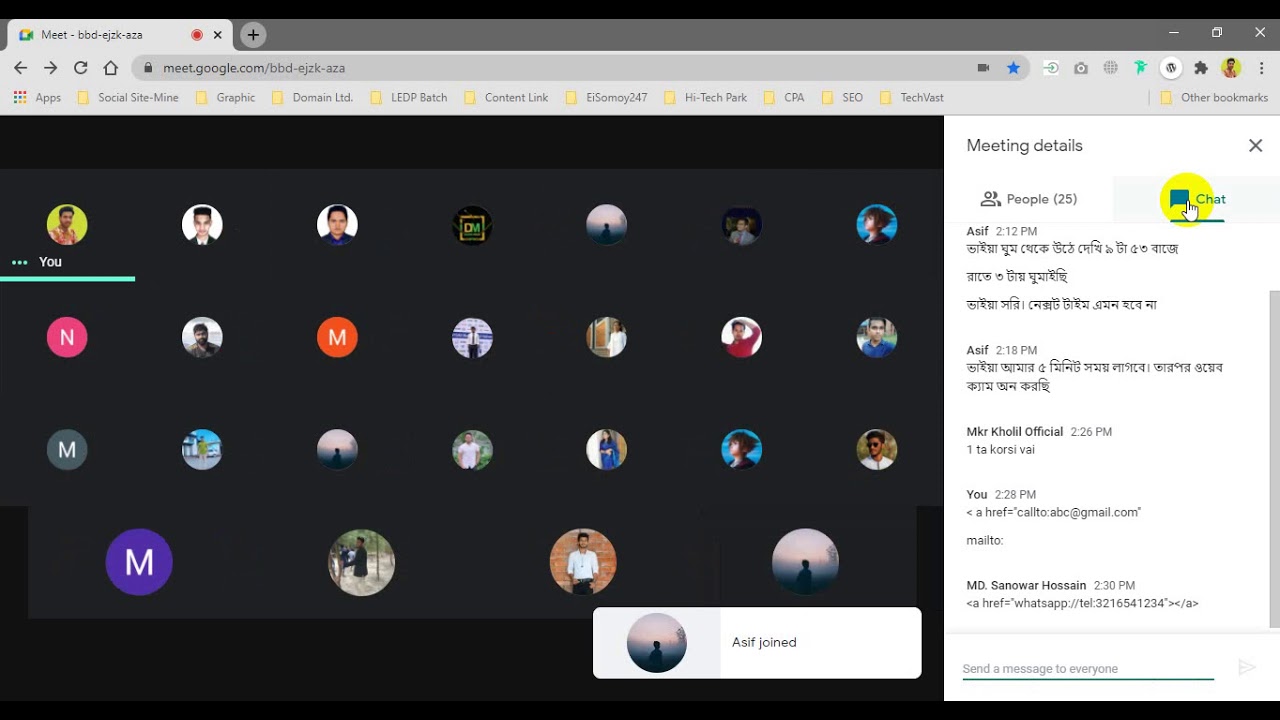Viewport: 1280px width, 720px height.
Task: Open the Extensions puzzle icon
Action: (1201, 68)
